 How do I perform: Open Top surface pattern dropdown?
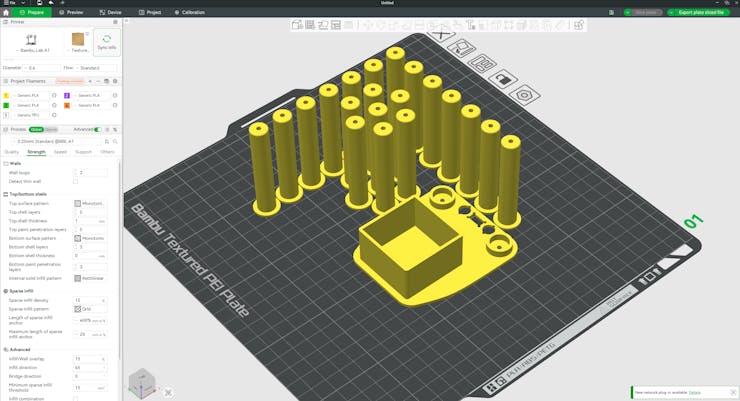click(90, 203)
